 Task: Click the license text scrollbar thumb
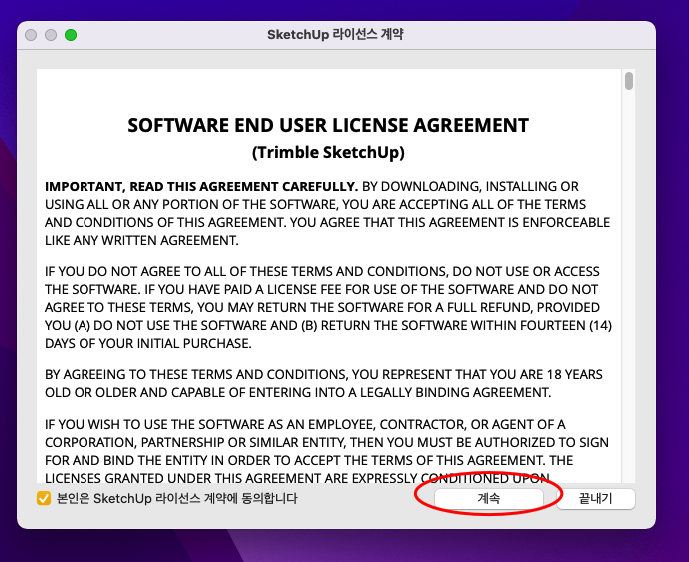[629, 81]
